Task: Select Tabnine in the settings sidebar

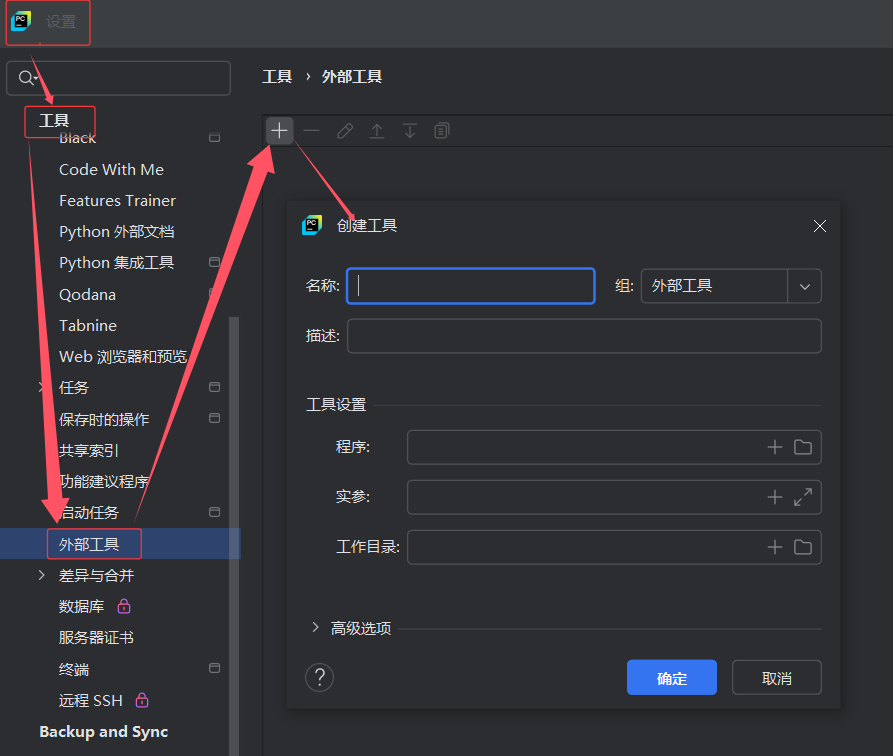Action: click(x=87, y=325)
